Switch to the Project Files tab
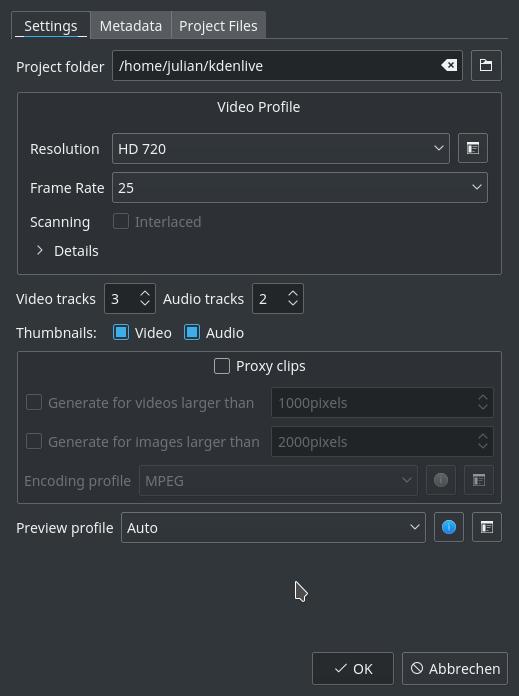Image resolution: width=519 pixels, height=696 pixels. (218, 26)
